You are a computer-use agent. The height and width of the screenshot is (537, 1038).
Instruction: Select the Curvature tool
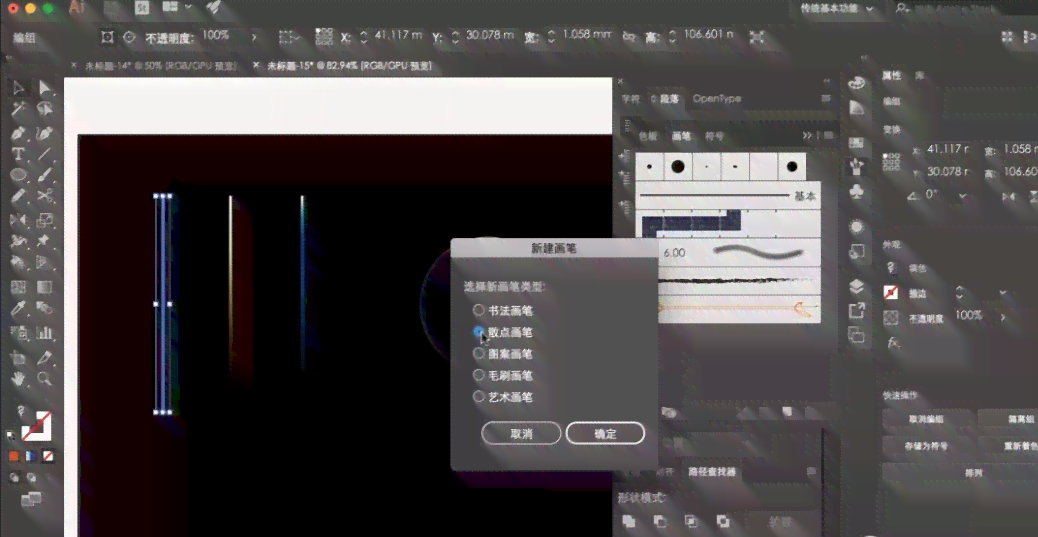[44, 133]
